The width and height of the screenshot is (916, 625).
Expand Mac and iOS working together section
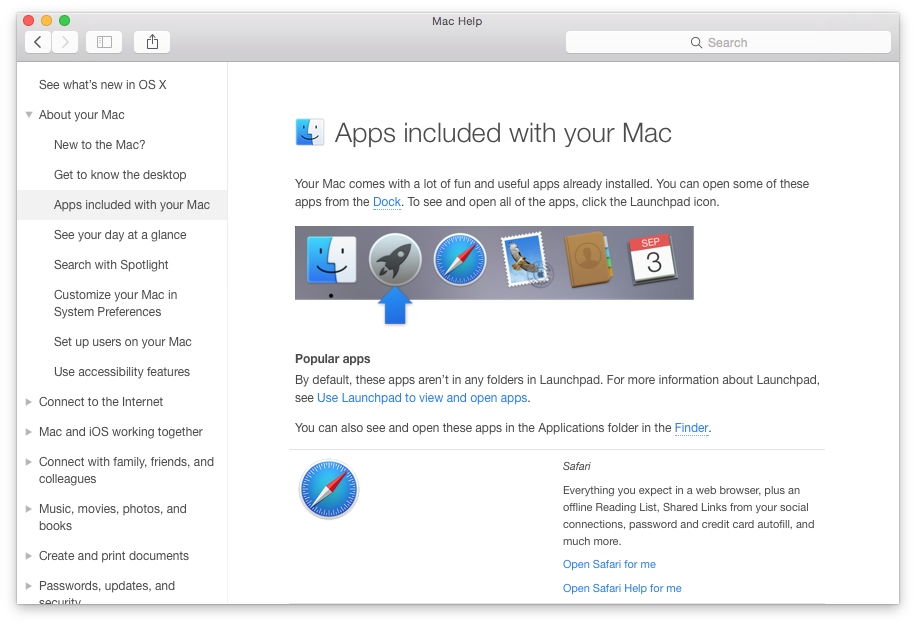tap(29, 432)
